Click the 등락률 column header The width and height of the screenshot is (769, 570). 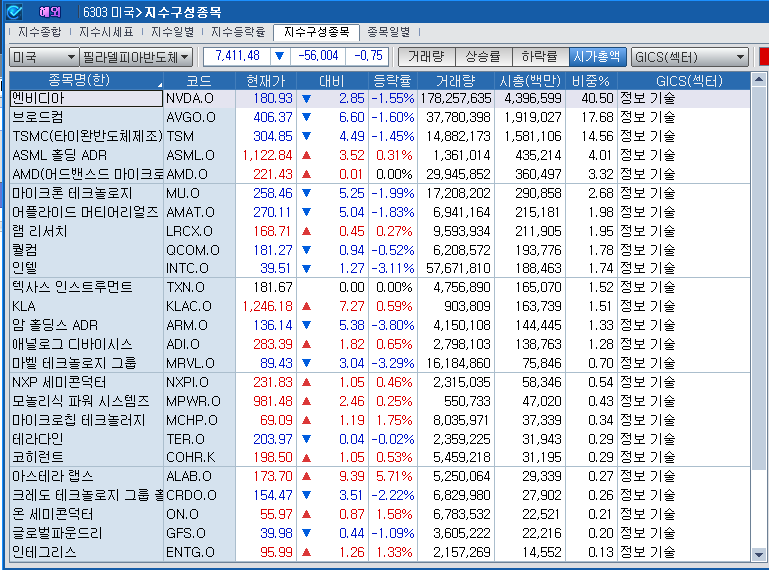392,80
